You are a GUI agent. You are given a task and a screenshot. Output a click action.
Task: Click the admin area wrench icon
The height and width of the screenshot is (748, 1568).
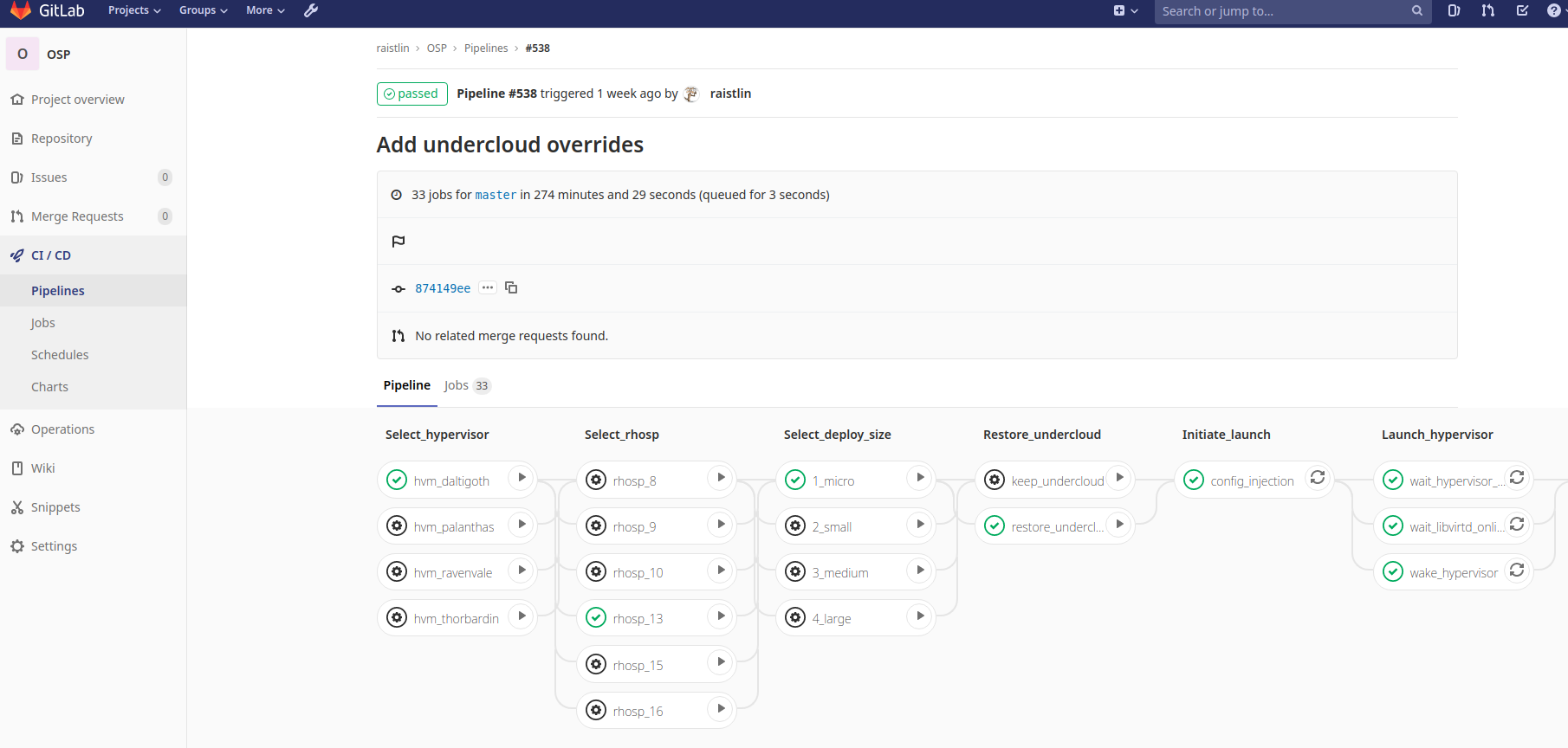click(x=311, y=10)
